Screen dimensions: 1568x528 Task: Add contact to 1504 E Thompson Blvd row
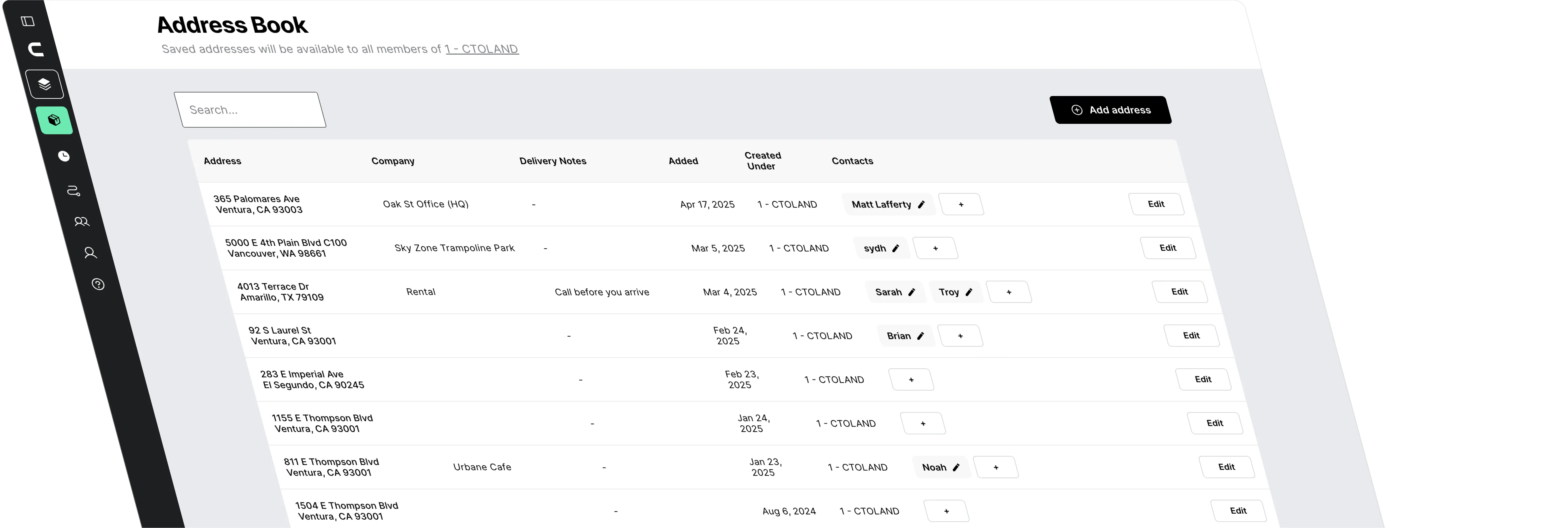(947, 512)
